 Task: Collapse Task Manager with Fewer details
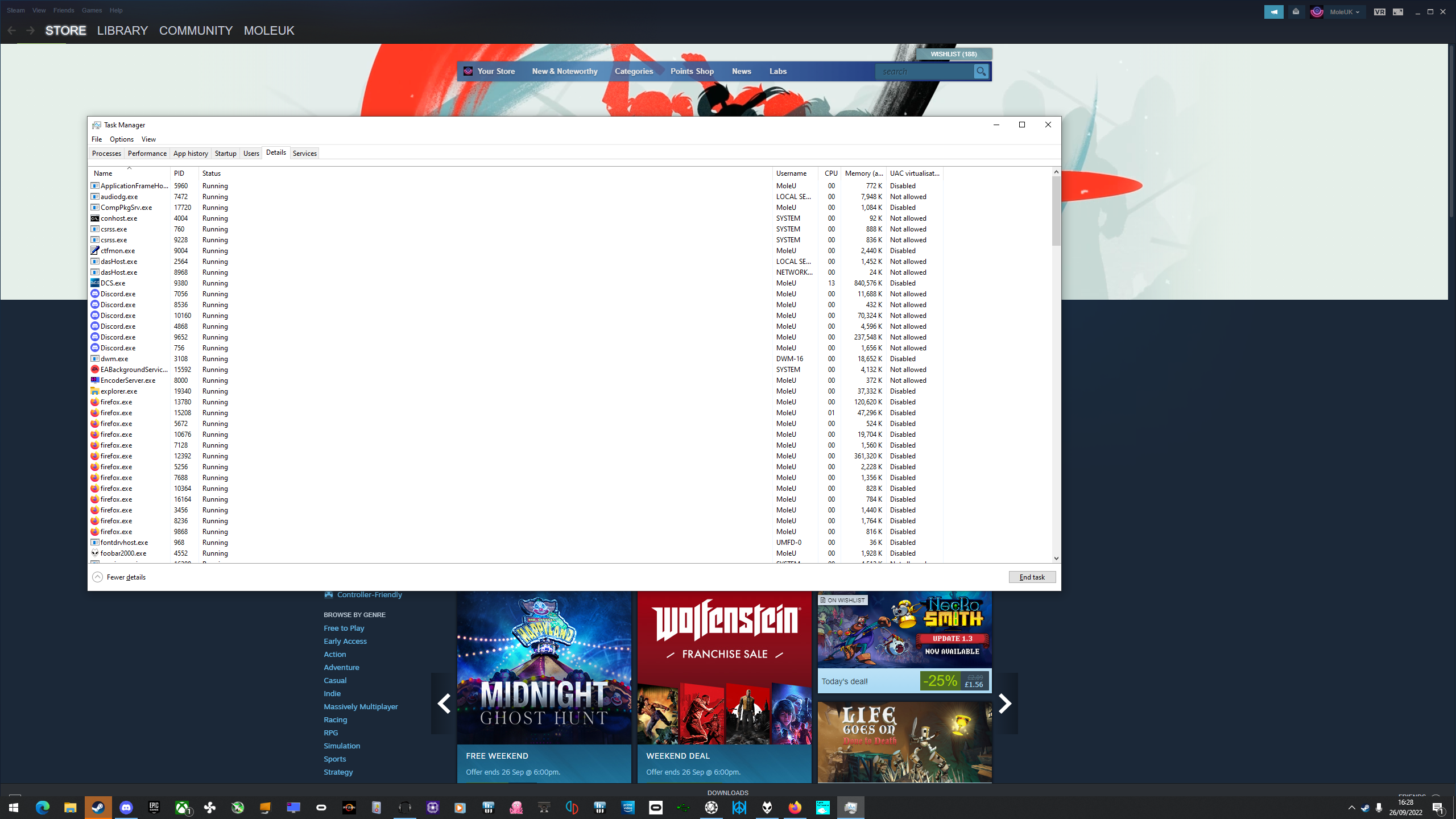click(119, 577)
